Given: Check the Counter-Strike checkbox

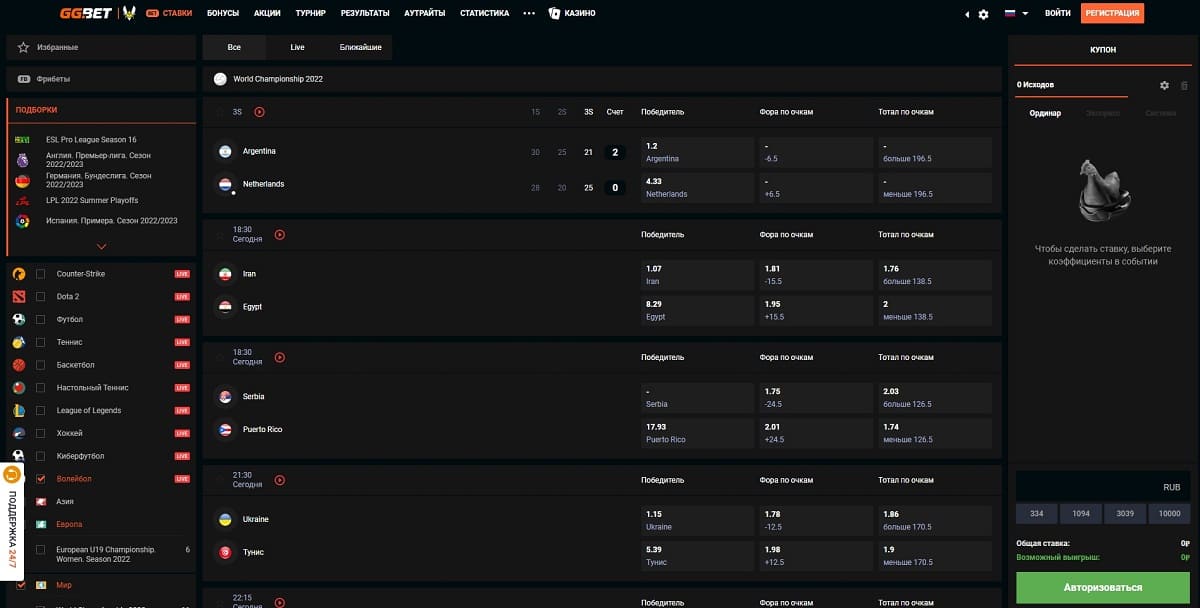Looking at the screenshot, I should click(x=41, y=274).
